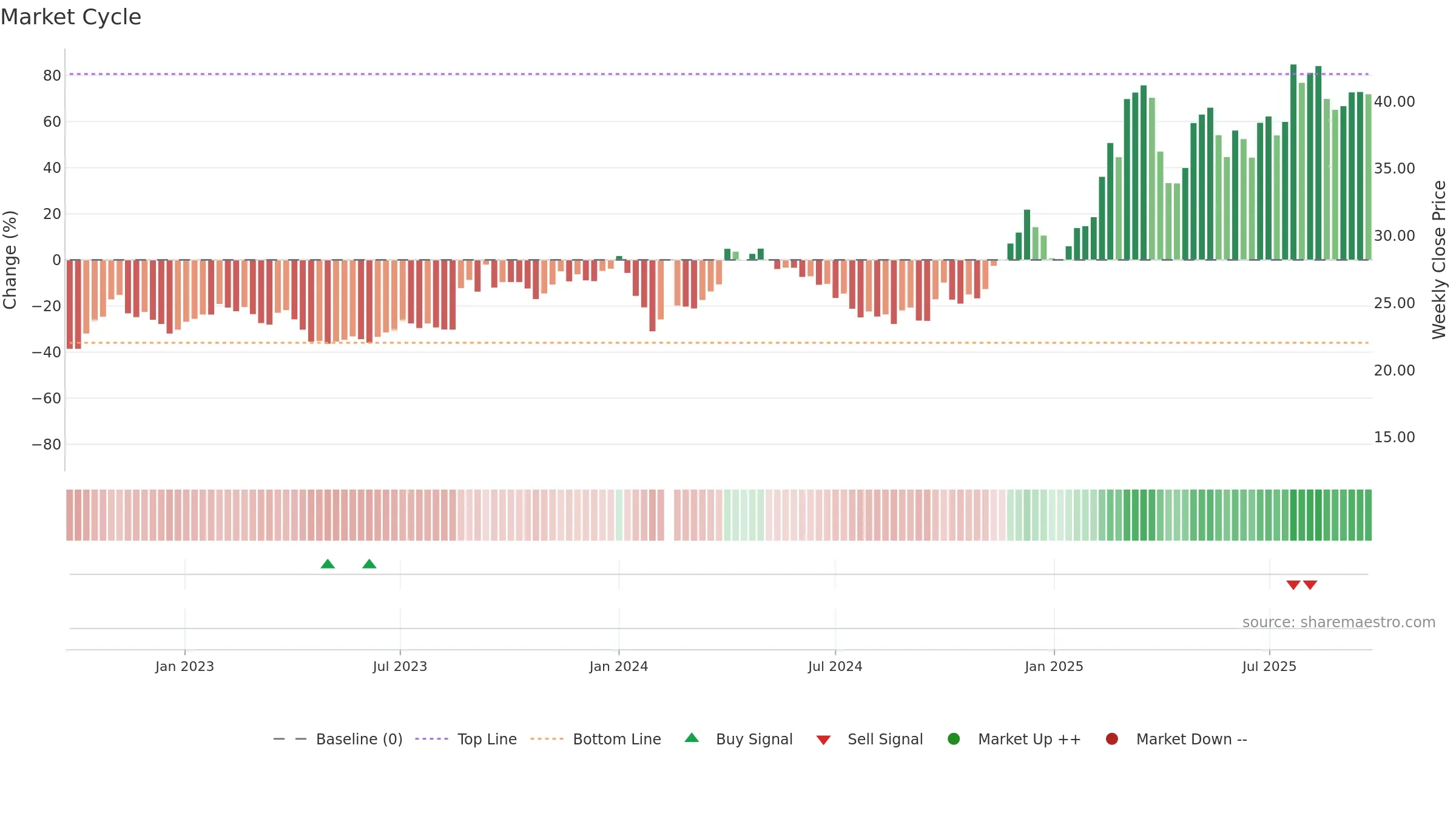
Task: Click the 30.00 price axis value
Action: 1394,236
